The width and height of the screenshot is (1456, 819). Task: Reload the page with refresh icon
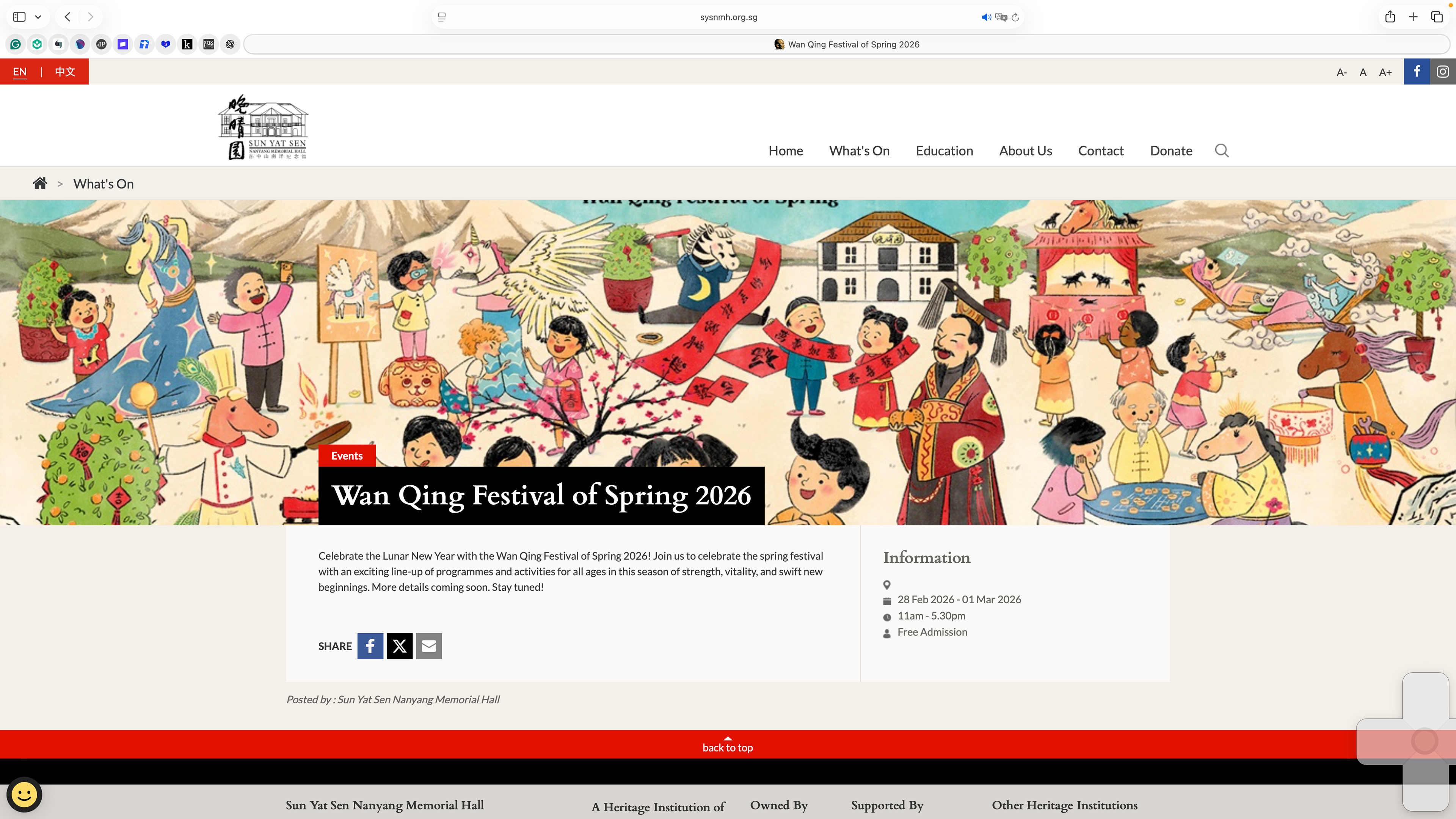click(x=1016, y=17)
